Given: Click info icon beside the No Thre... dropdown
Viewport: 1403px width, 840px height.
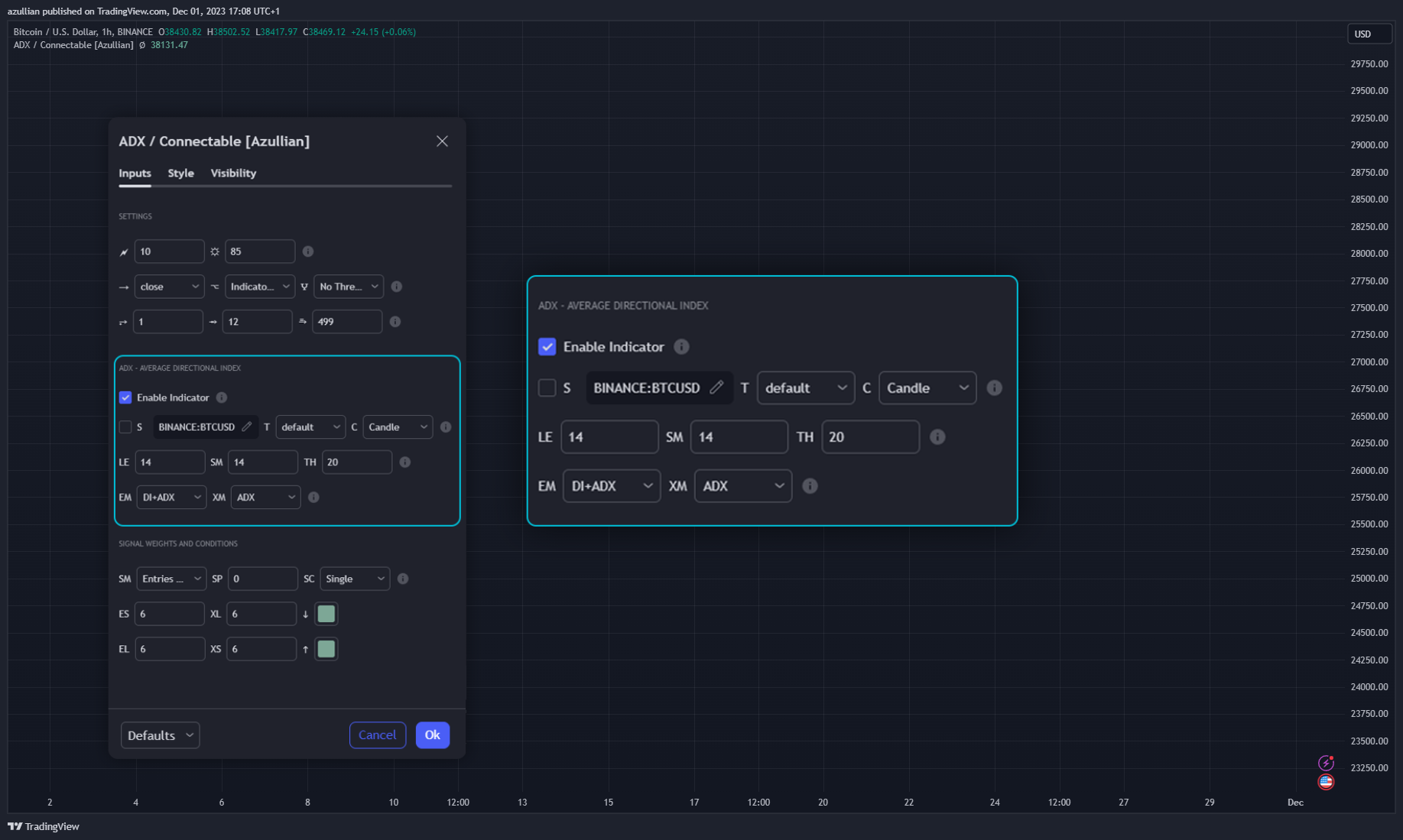Looking at the screenshot, I should [396, 287].
